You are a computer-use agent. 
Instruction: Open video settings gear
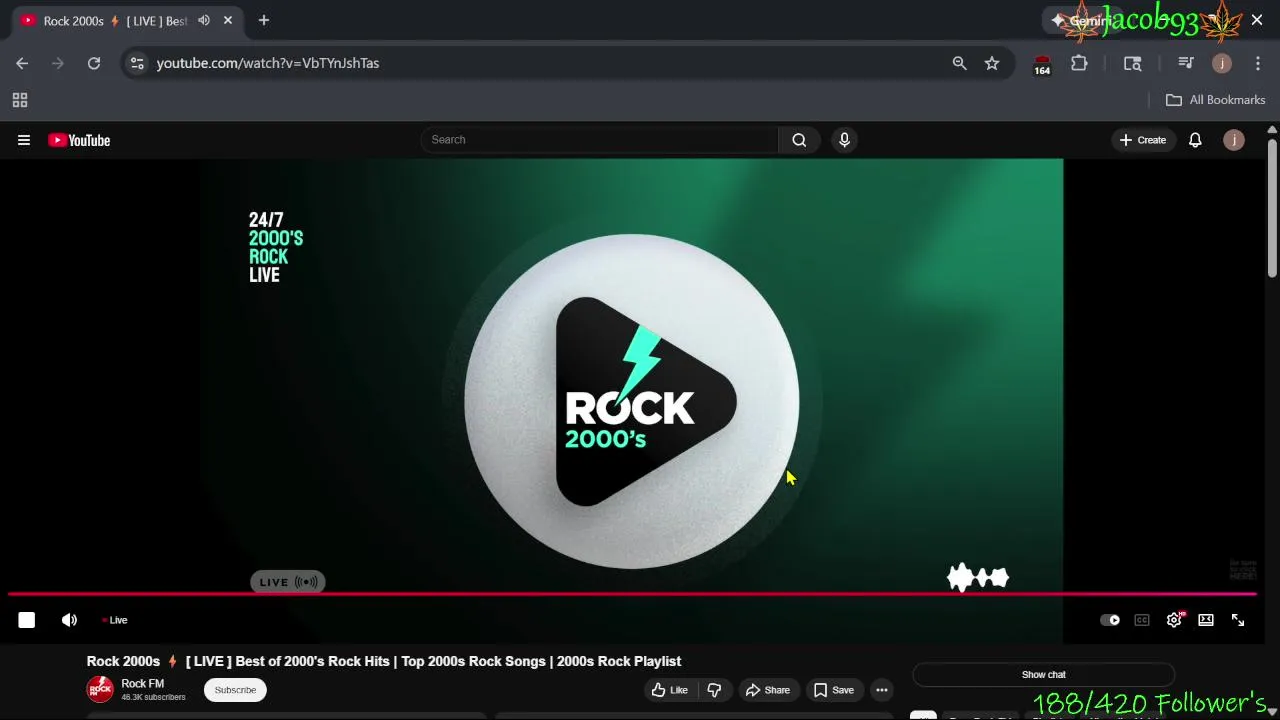pyautogui.click(x=1174, y=620)
